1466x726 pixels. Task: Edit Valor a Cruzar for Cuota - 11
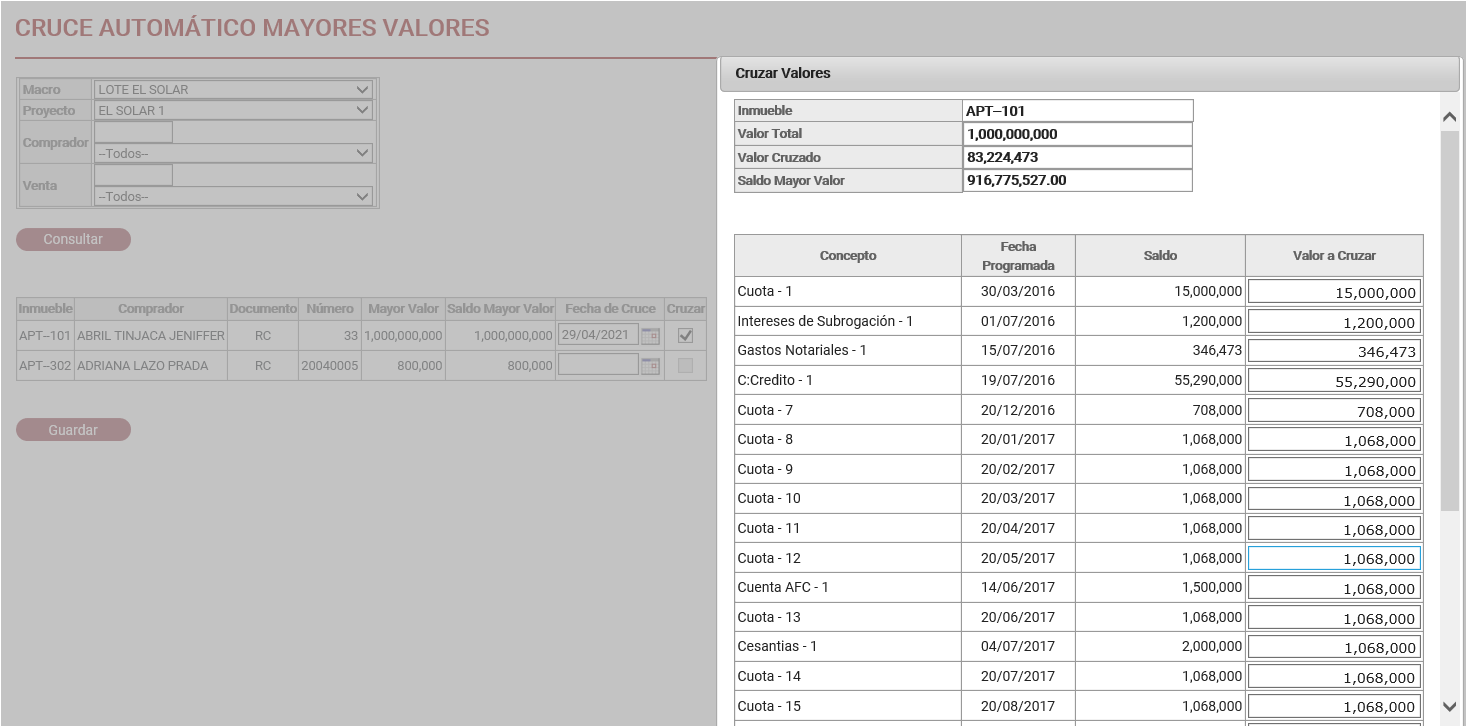[1334, 529]
